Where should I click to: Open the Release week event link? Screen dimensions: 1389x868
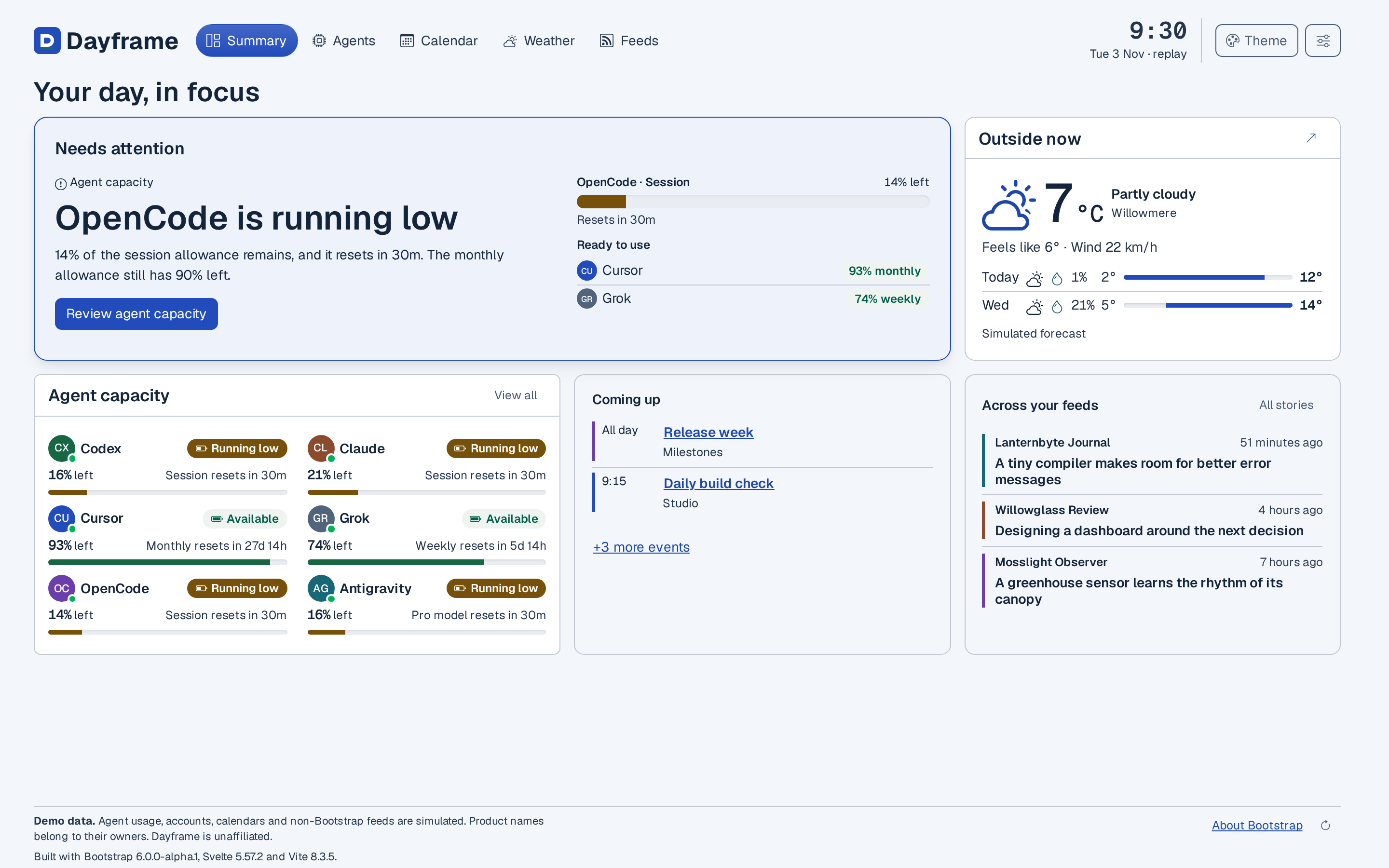coord(708,432)
